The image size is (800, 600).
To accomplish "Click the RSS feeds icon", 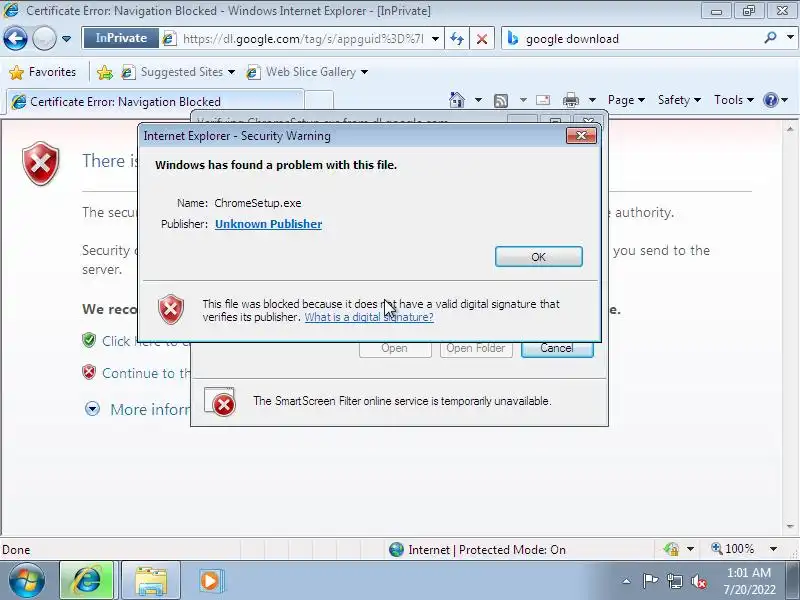I will pyautogui.click(x=501, y=101).
